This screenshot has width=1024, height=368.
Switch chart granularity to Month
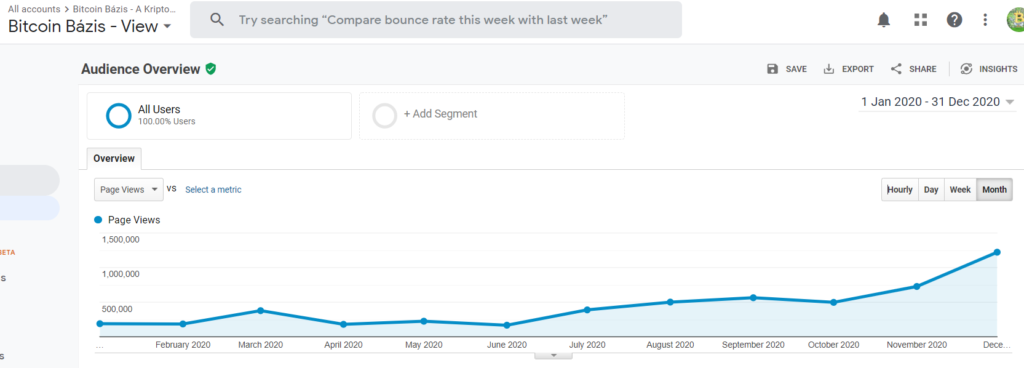pyautogui.click(x=995, y=189)
